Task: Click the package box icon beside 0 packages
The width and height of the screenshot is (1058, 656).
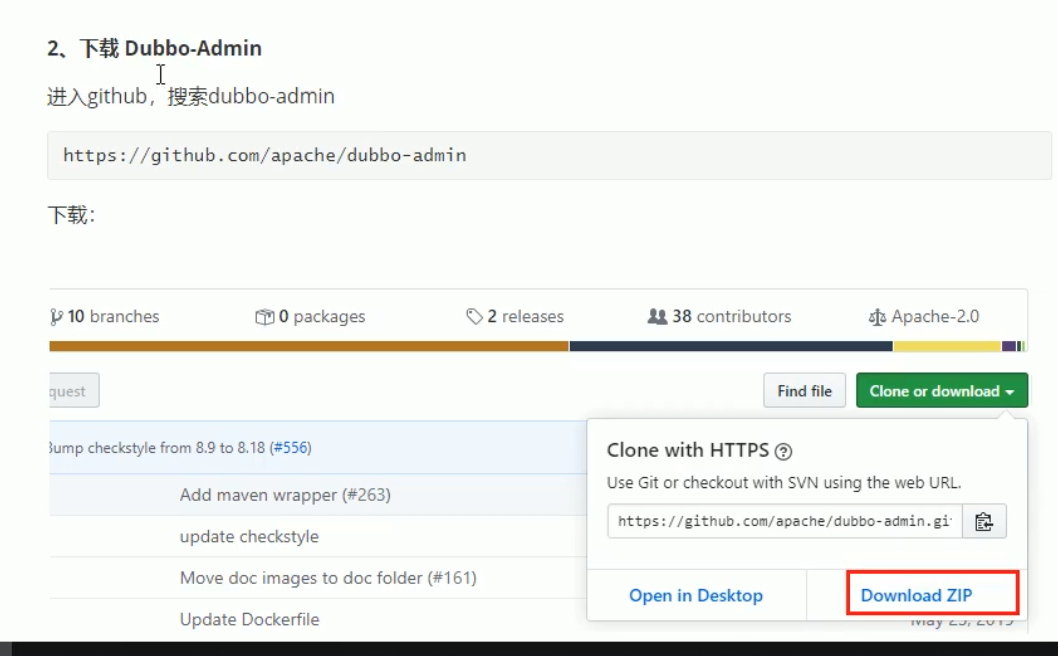Action: [264, 317]
